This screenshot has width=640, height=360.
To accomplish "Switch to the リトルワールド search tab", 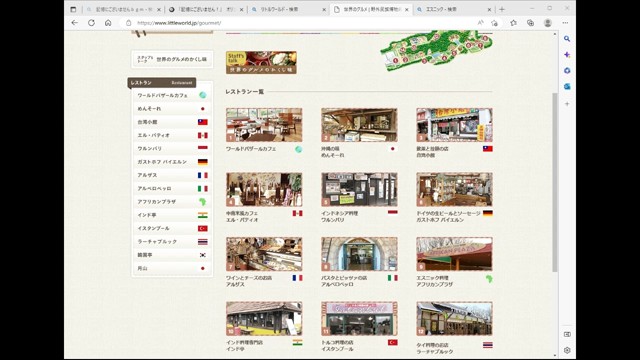I will tap(289, 9).
